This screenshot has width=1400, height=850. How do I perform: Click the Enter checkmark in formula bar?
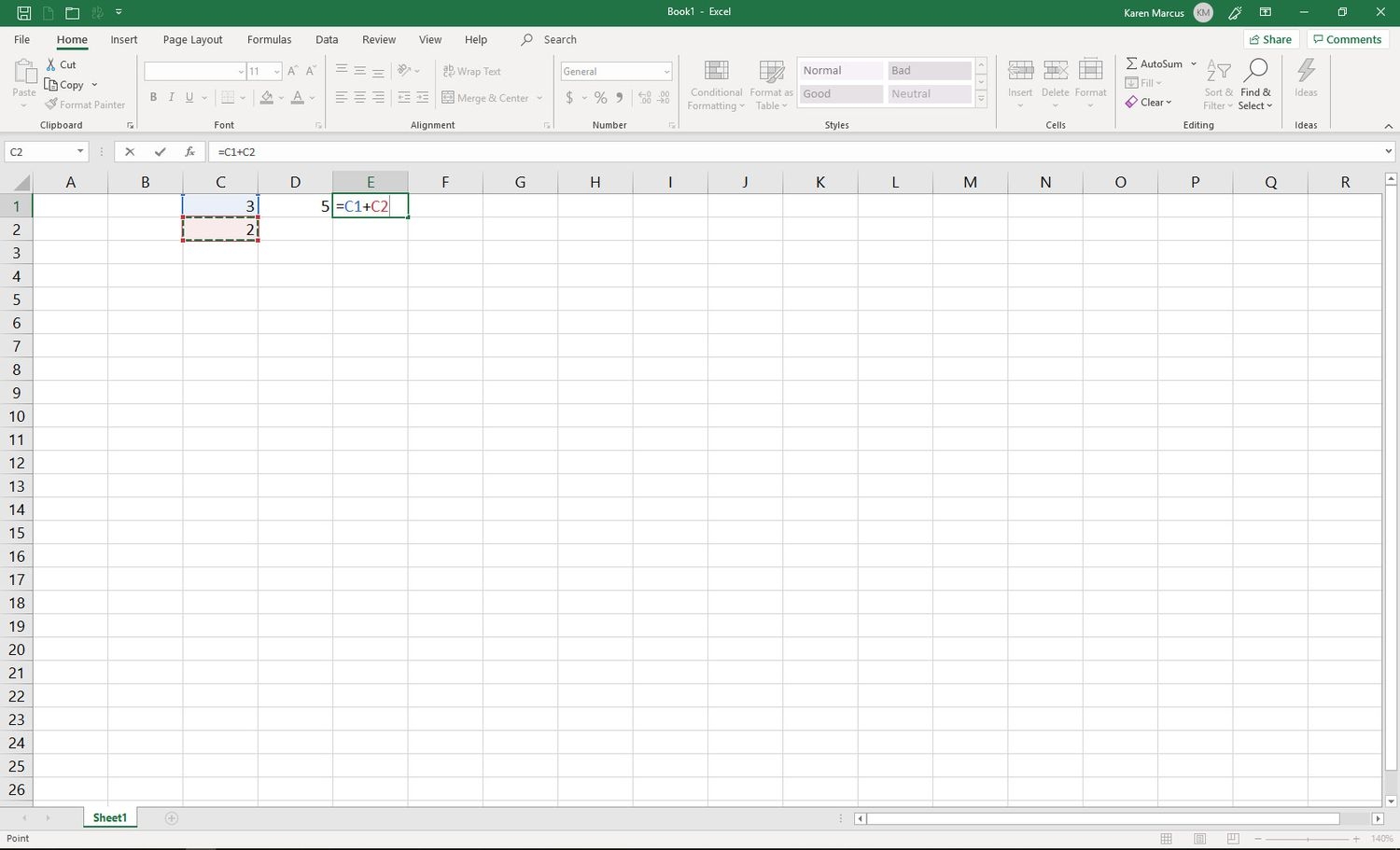pyautogui.click(x=161, y=151)
